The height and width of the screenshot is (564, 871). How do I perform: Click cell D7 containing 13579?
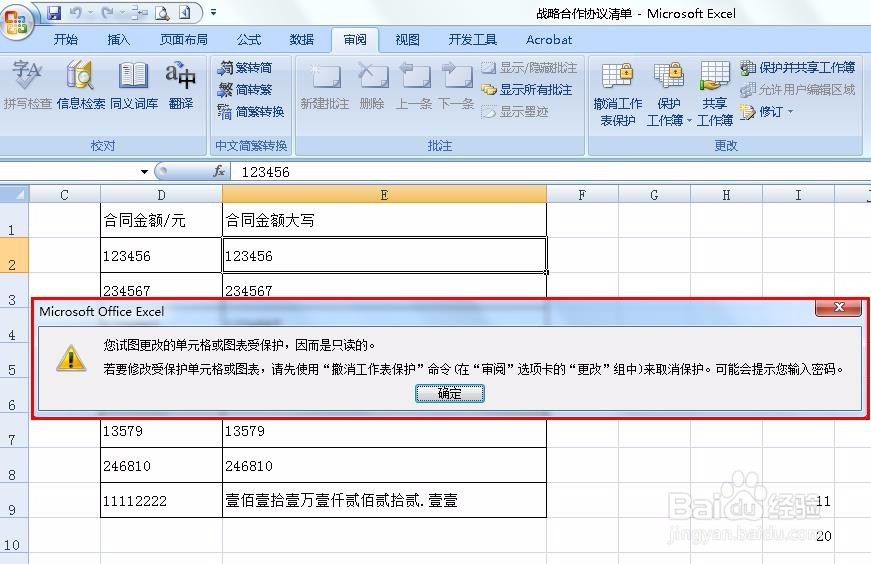[x=161, y=431]
